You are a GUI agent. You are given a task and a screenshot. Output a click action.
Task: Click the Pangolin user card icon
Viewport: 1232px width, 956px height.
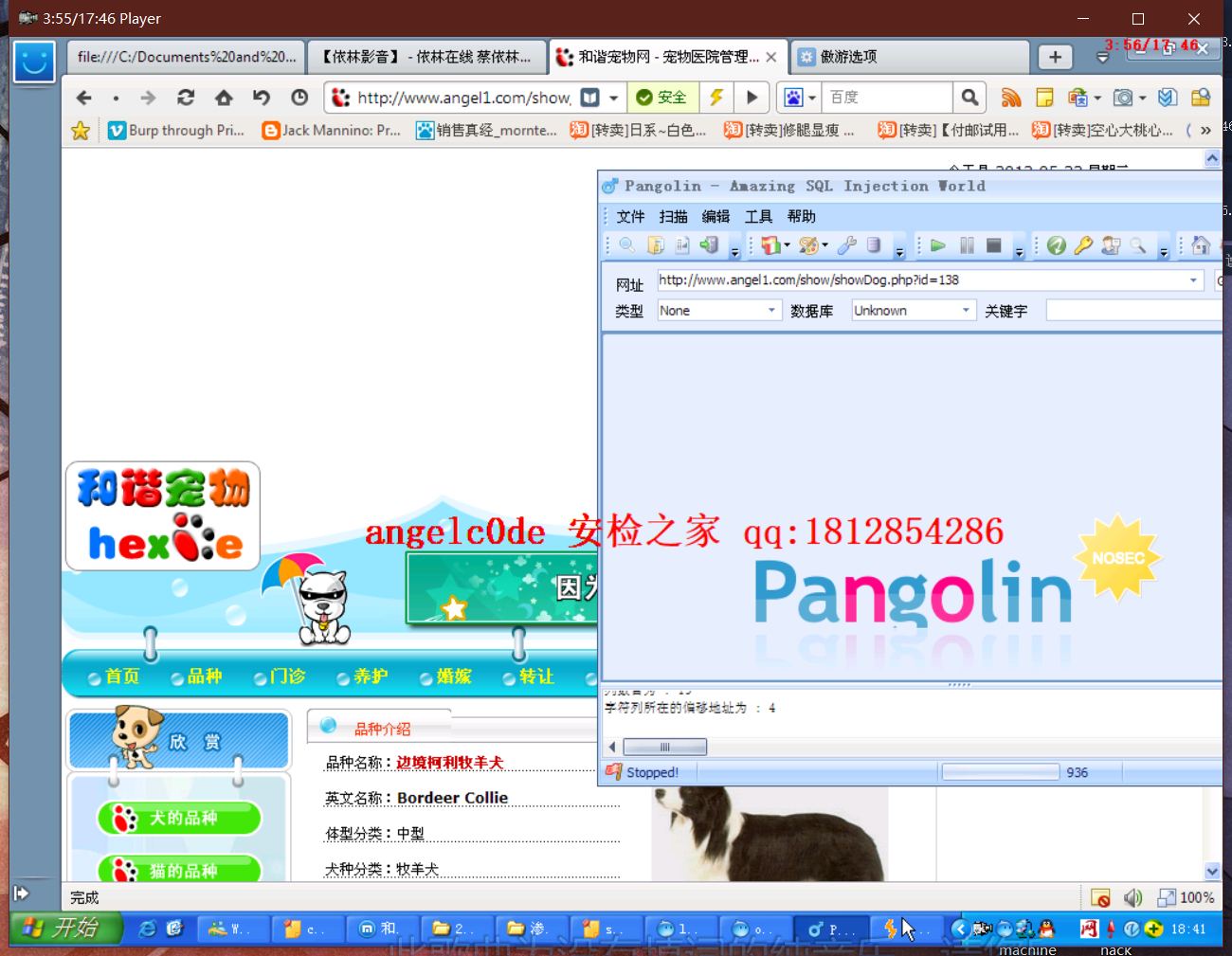click(x=1111, y=245)
